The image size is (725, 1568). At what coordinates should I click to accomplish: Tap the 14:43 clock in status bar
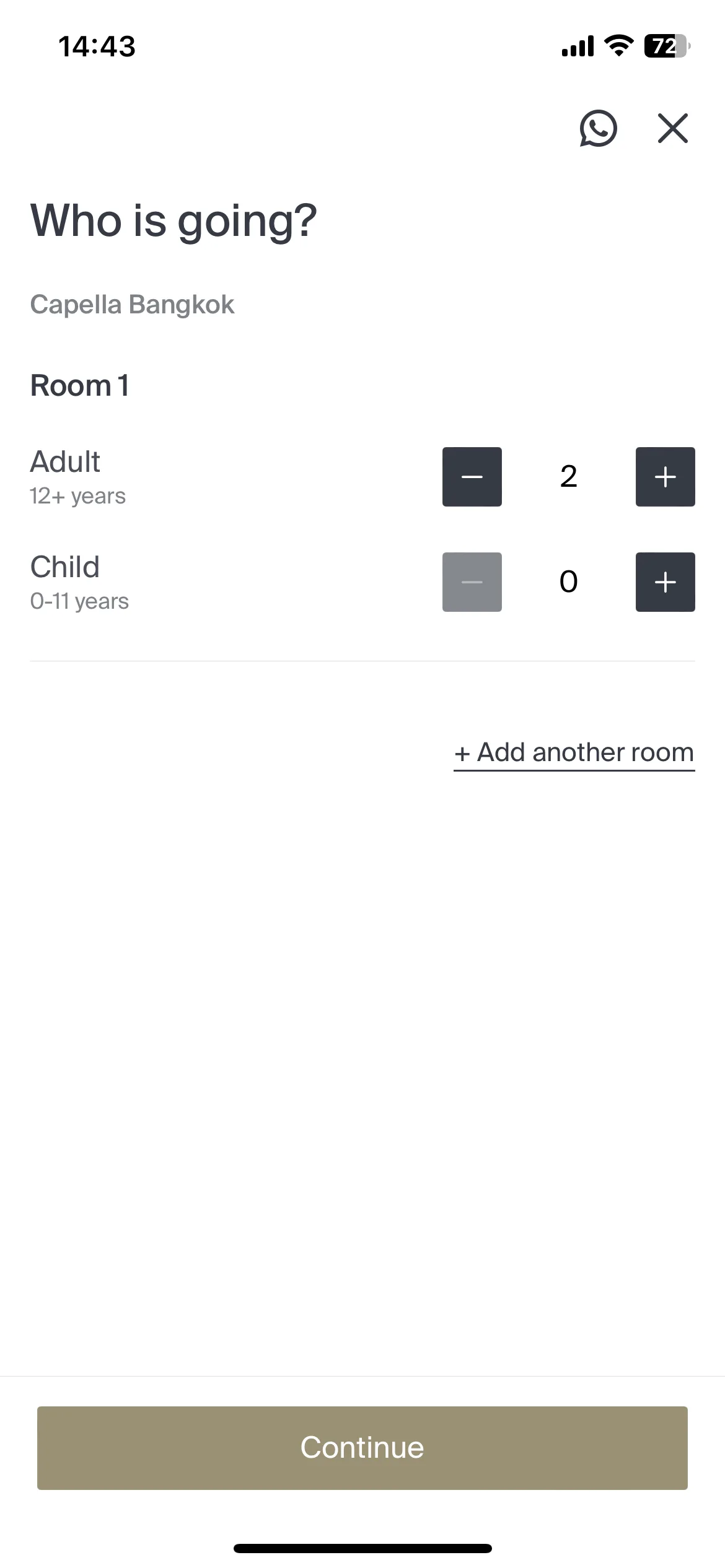pos(97,46)
